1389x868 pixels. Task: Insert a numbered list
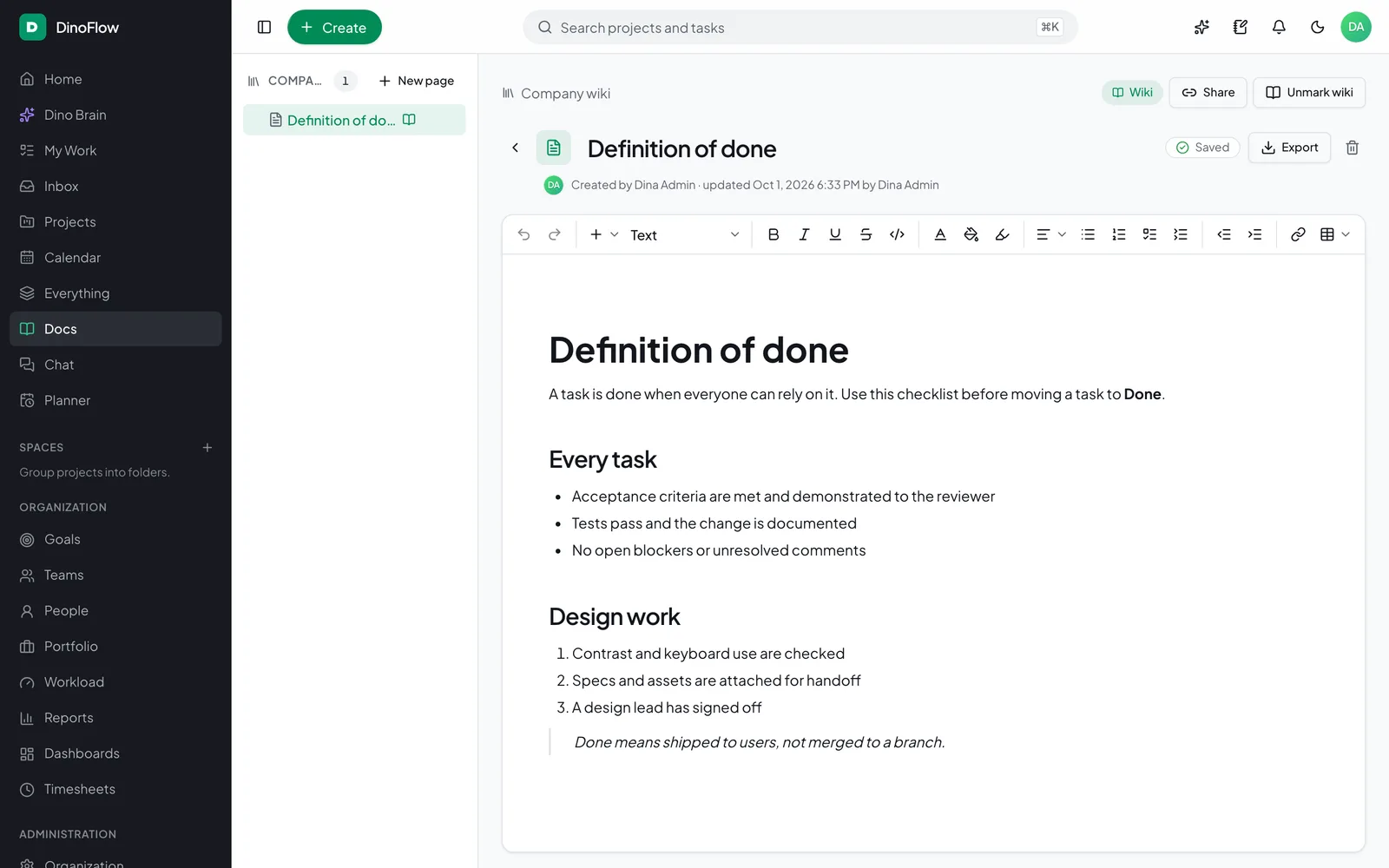tap(1119, 234)
